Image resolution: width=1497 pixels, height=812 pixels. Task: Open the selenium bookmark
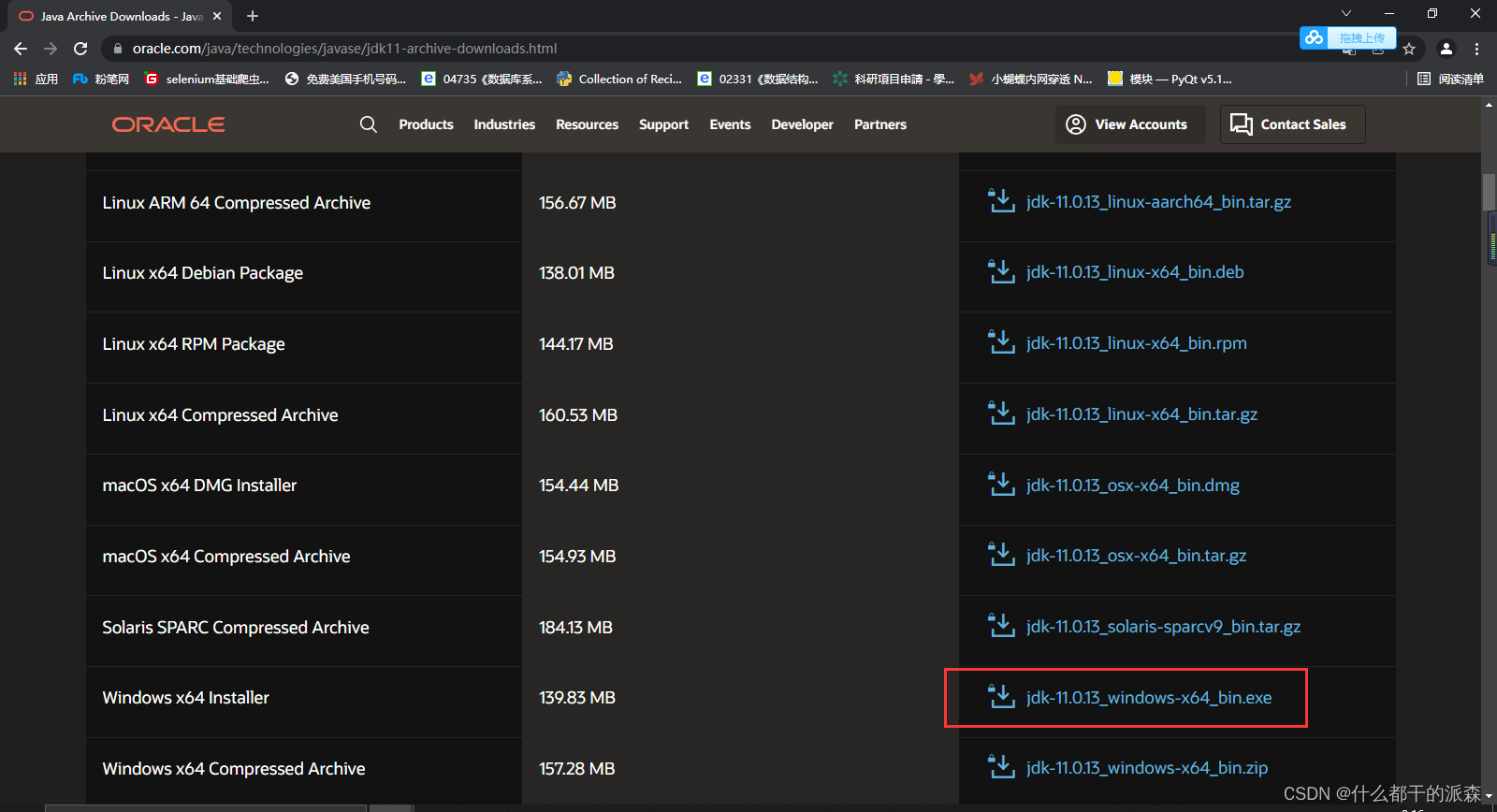pos(208,79)
